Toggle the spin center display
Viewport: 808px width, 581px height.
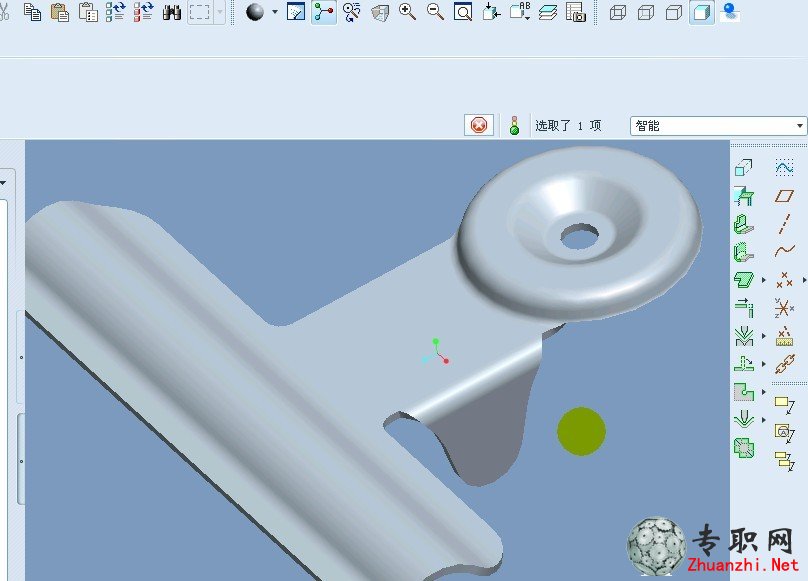coord(324,12)
